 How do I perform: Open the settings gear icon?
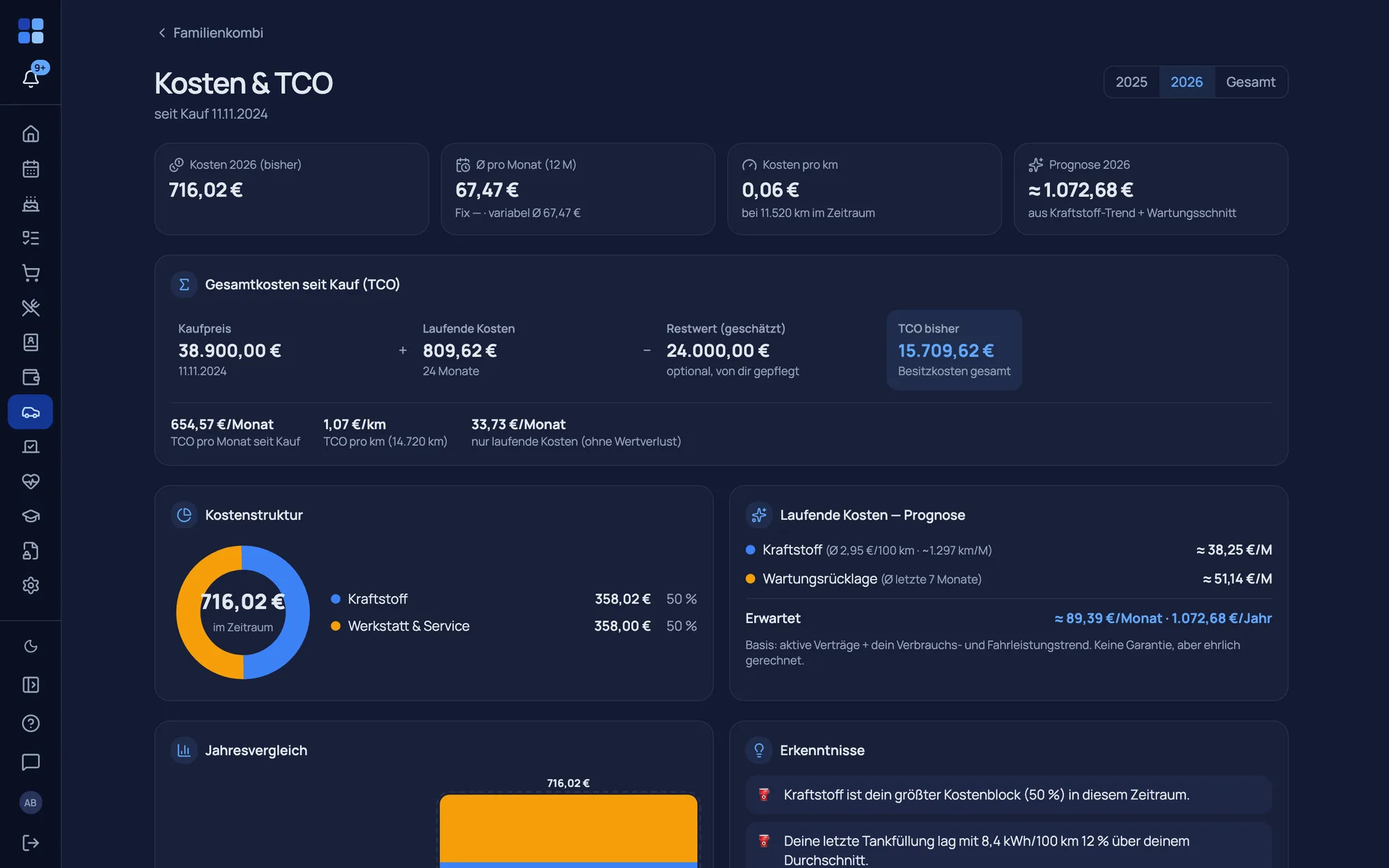pyautogui.click(x=31, y=585)
